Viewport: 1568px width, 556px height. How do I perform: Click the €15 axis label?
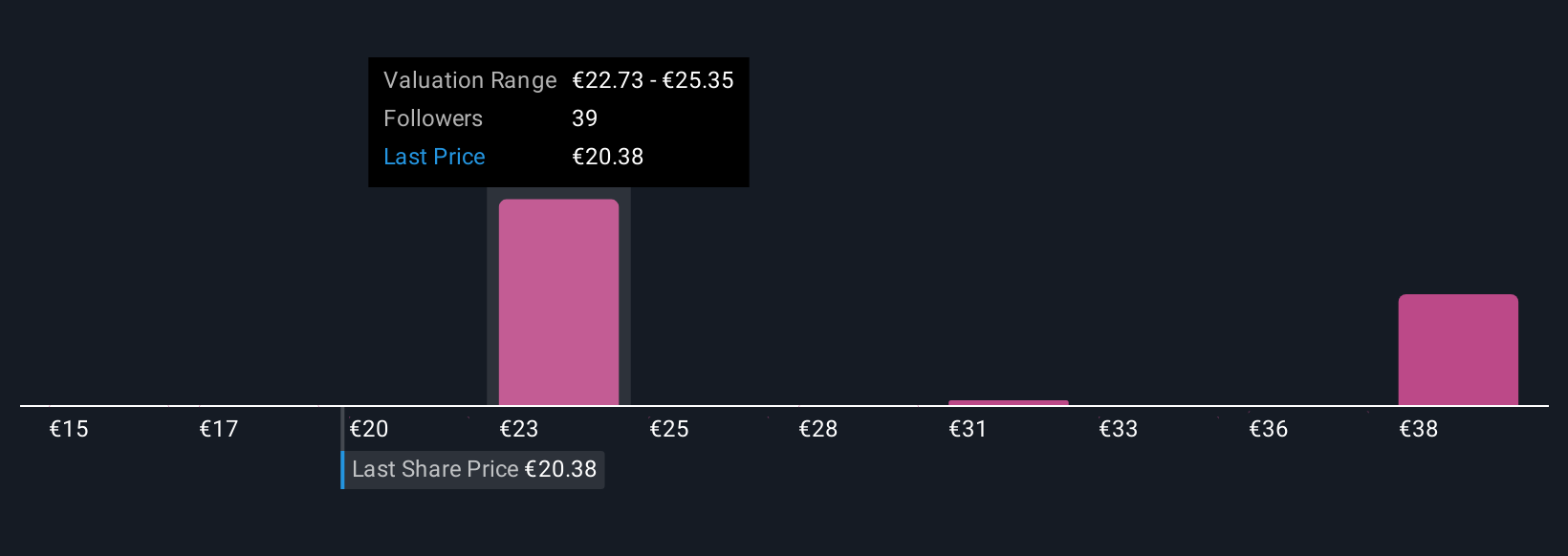(69, 429)
